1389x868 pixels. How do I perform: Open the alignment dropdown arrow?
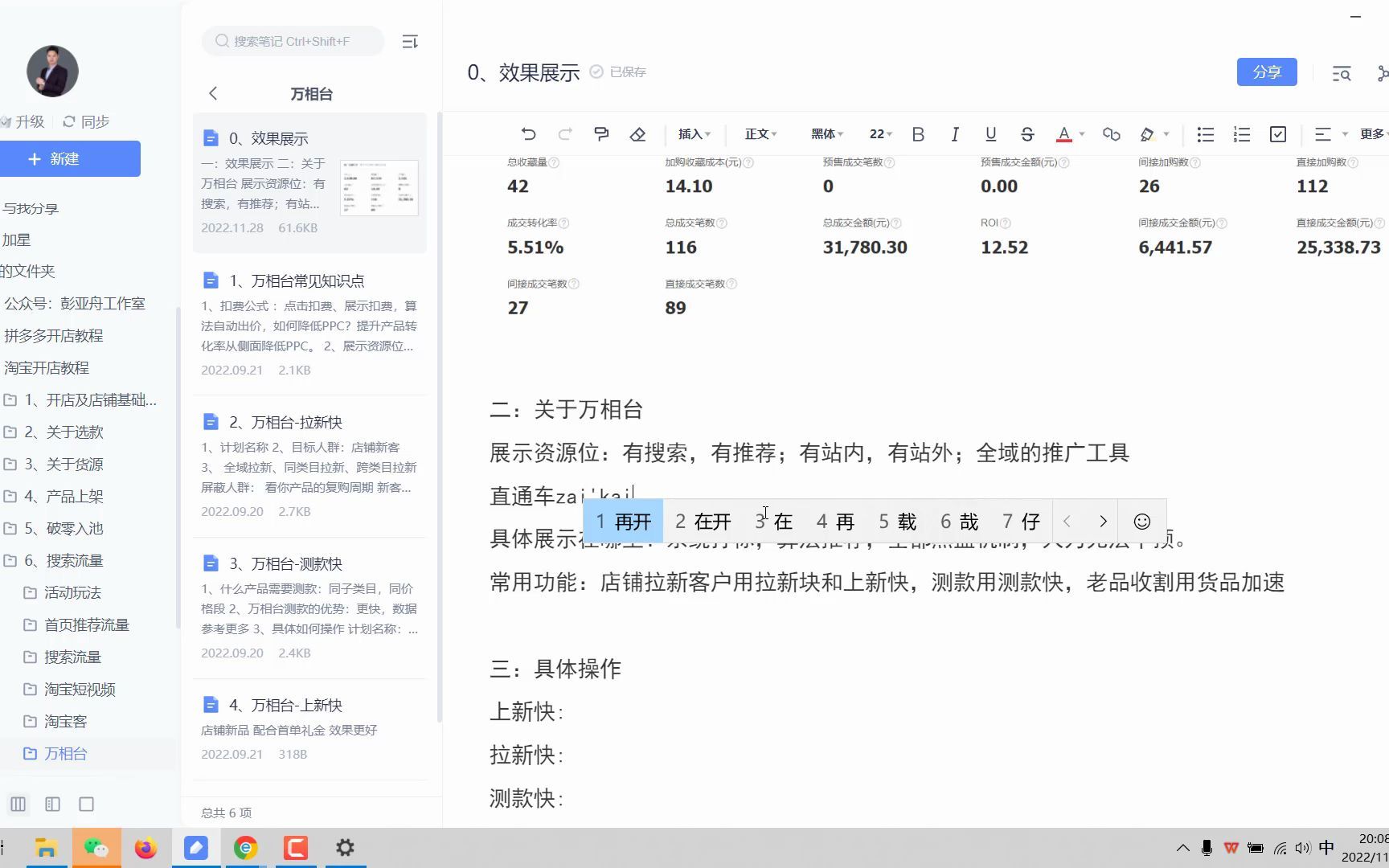coord(1344,134)
